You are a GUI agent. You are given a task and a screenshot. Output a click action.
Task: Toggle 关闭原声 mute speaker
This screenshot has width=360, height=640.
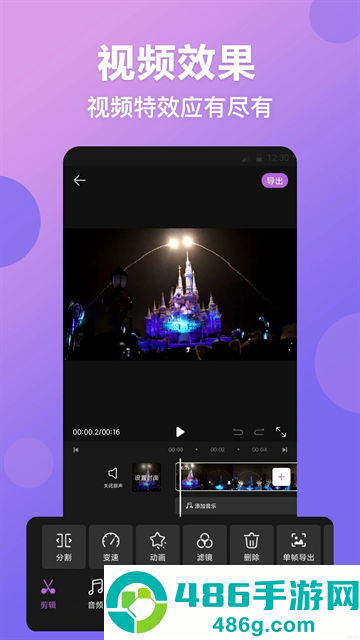tap(113, 477)
